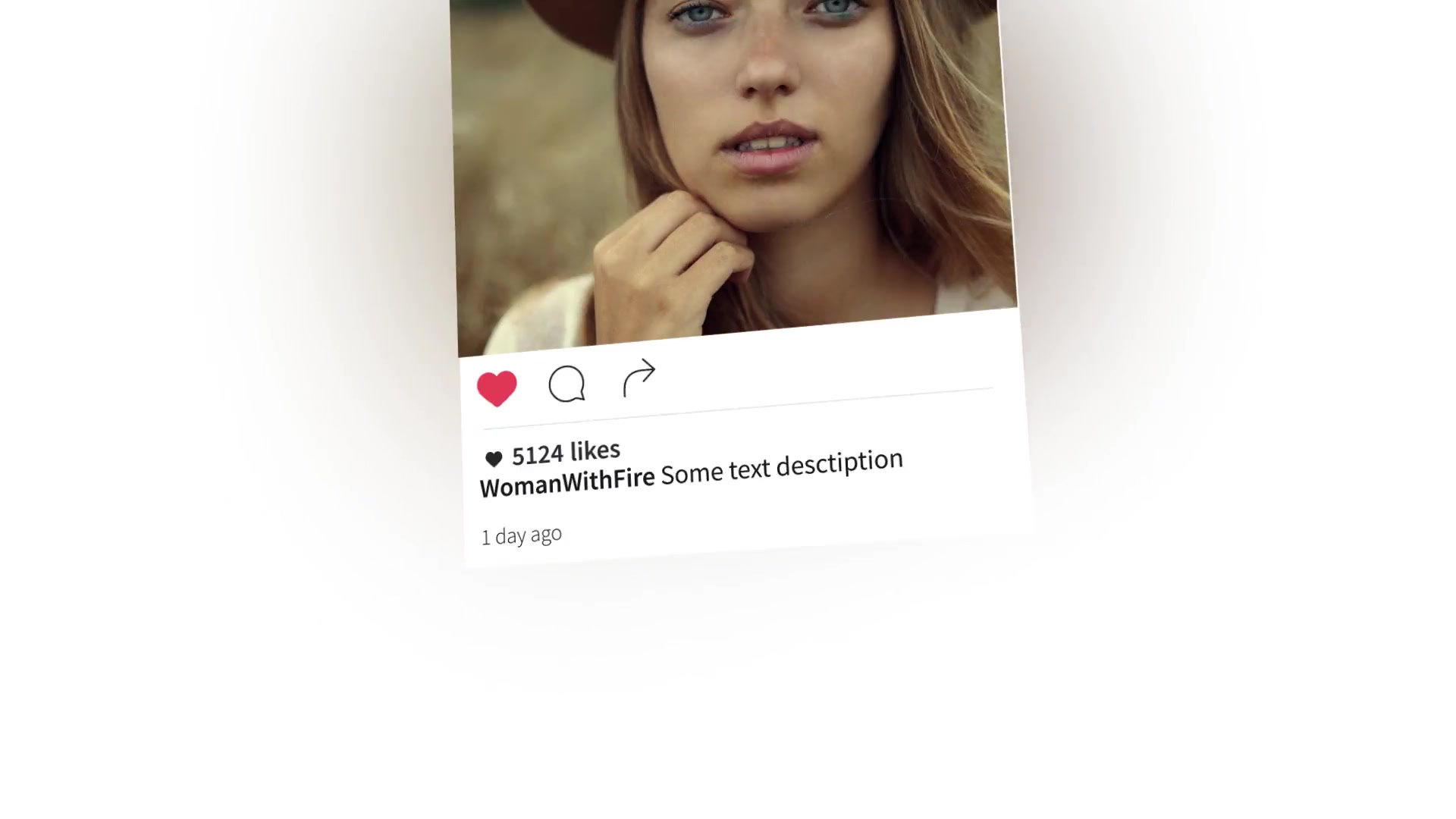Viewport: 1456px width, 819px height.
Task: Open the woman's portrait photo
Action: pyautogui.click(x=732, y=167)
